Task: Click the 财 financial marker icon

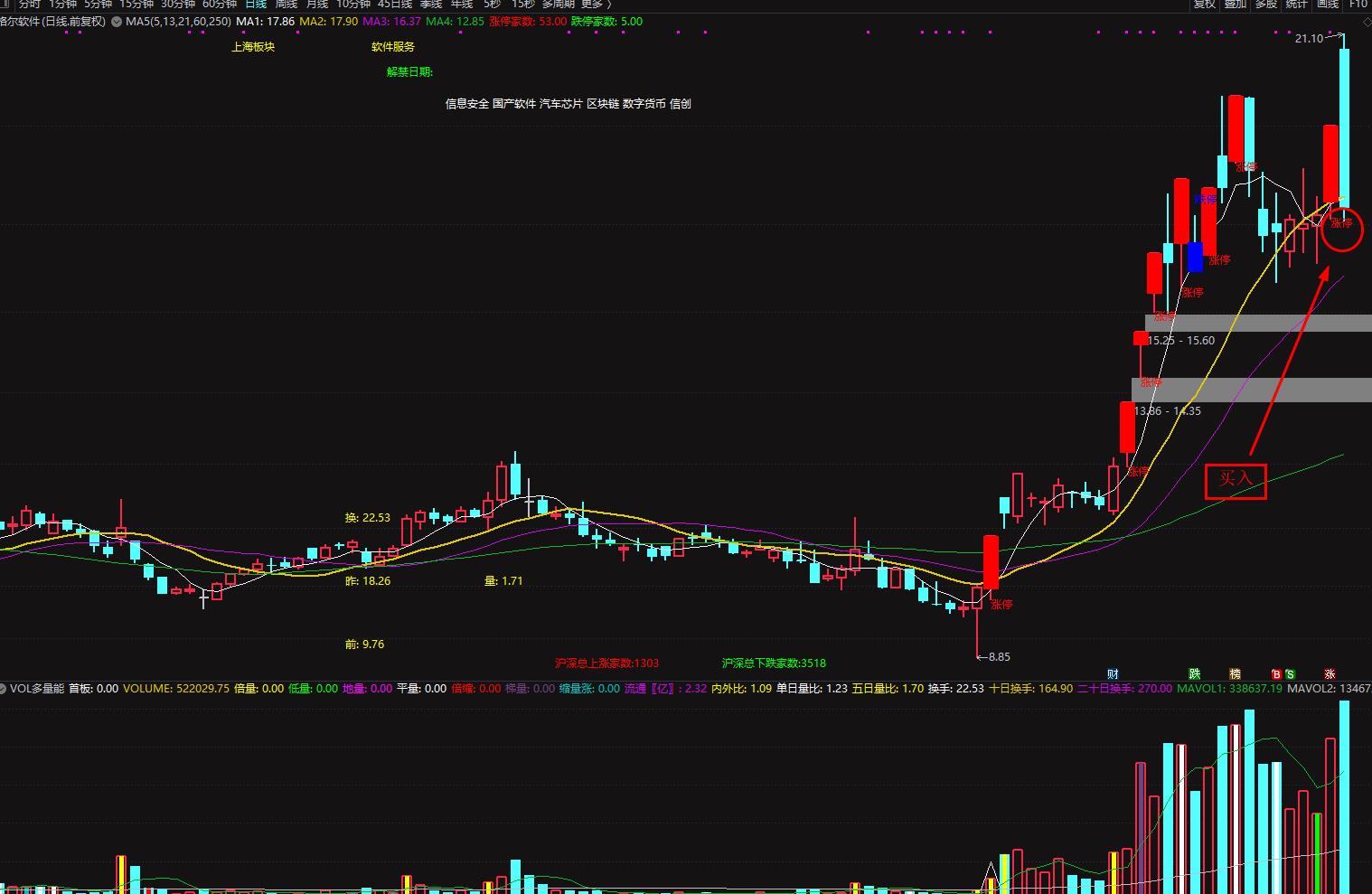Action: pyautogui.click(x=1113, y=674)
